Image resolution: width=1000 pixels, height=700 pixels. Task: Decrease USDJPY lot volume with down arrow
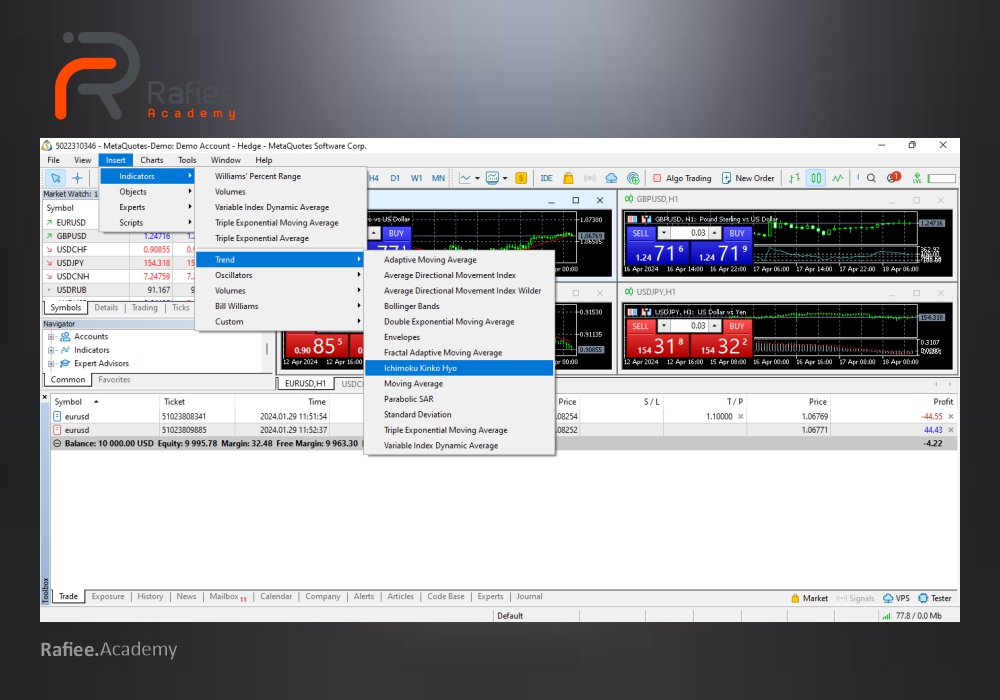point(664,326)
